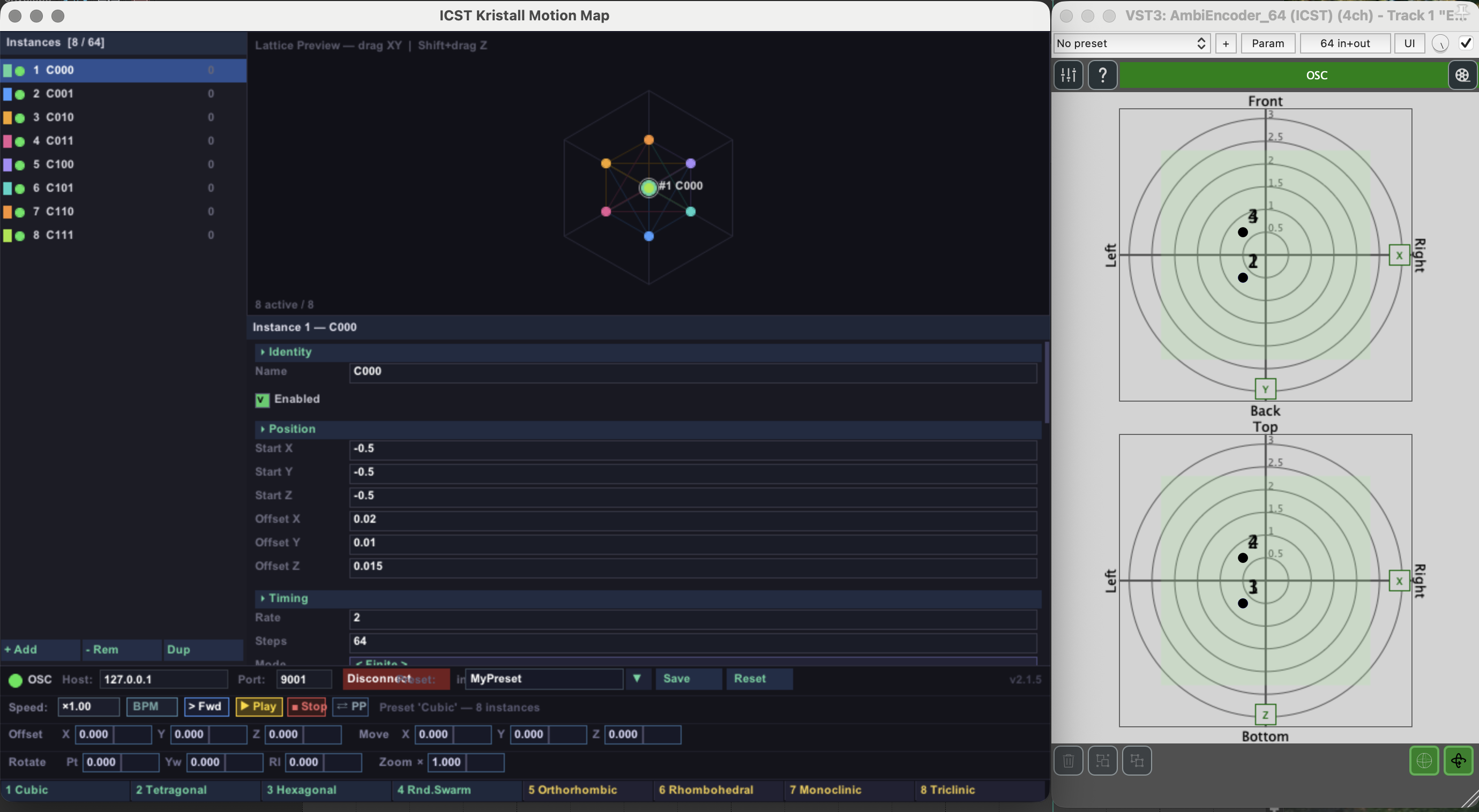This screenshot has height=812, width=1479.
Task: Toggle the active dot of instance 3 C010
Action: pos(20,118)
